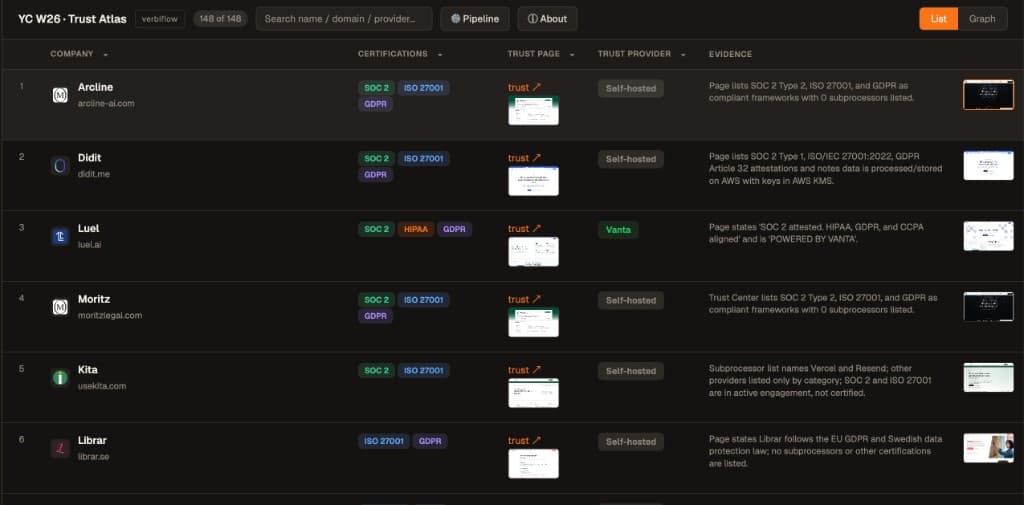The height and width of the screenshot is (505, 1024).
Task: Open Librar's trust page preview thumbnail
Action: [x=534, y=463]
